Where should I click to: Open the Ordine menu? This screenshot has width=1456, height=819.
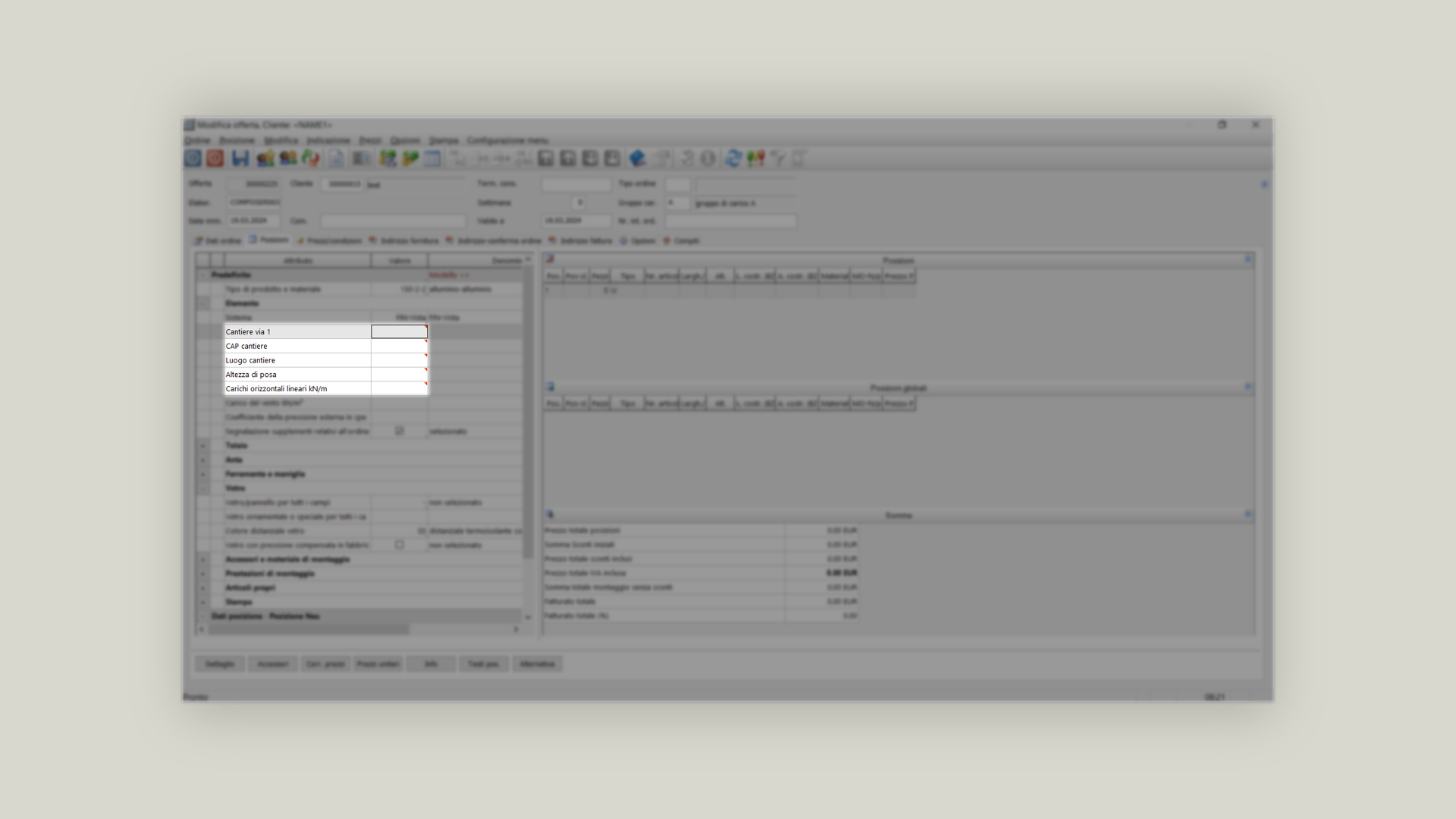point(197,140)
